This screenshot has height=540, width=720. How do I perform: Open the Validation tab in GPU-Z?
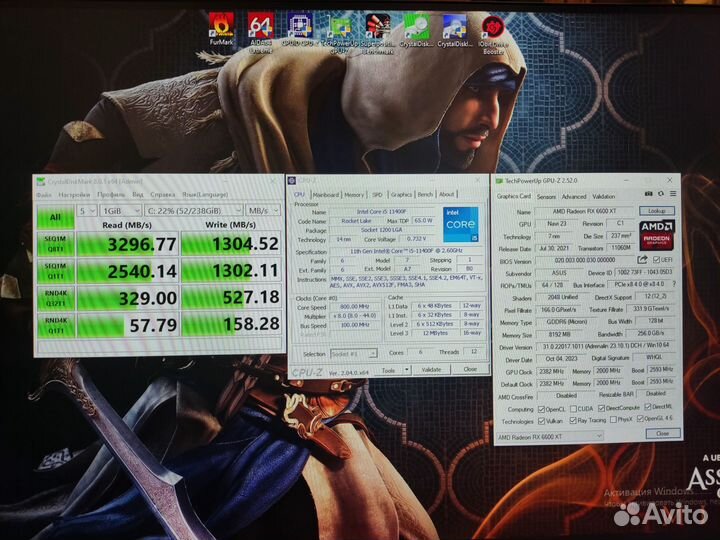point(603,197)
